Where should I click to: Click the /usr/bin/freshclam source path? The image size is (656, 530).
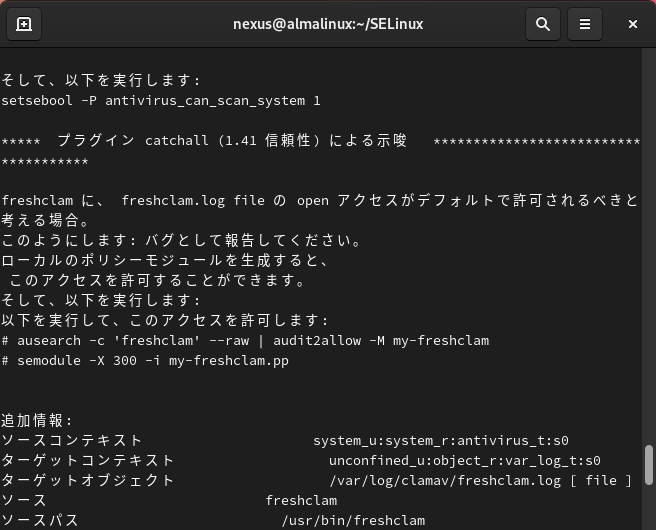click(353, 520)
